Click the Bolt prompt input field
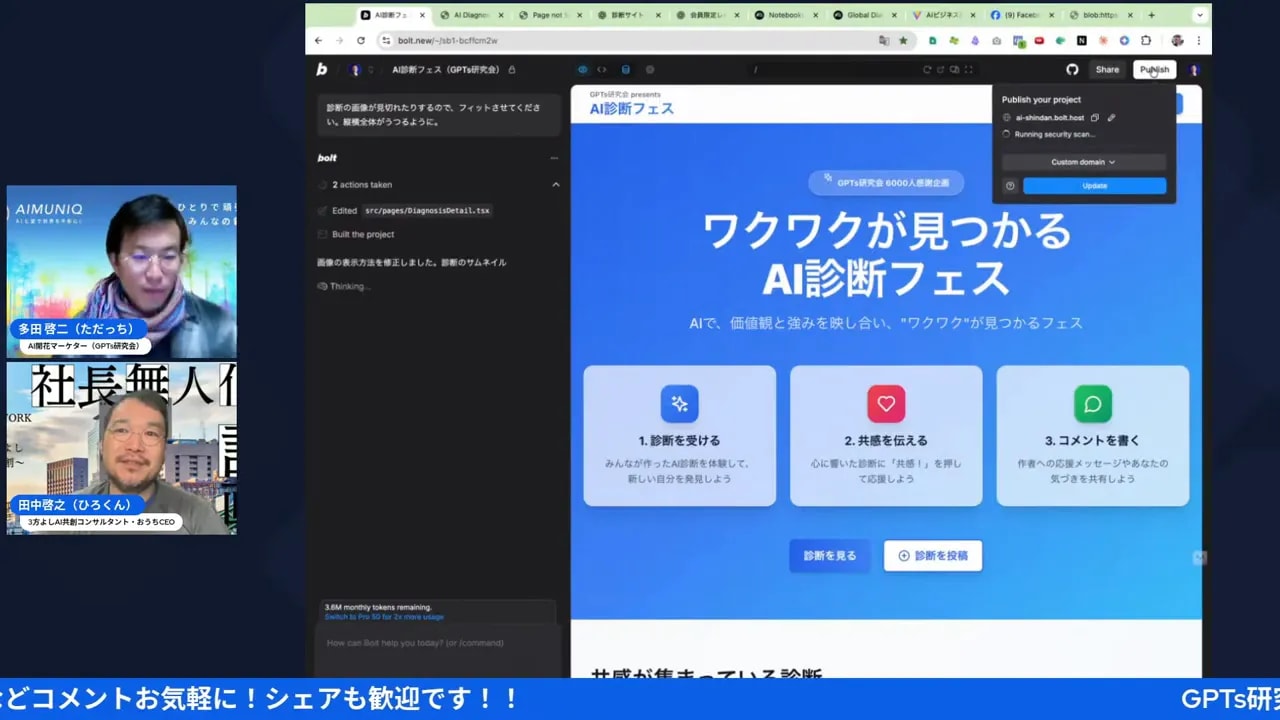The width and height of the screenshot is (1280, 720). coord(438,643)
